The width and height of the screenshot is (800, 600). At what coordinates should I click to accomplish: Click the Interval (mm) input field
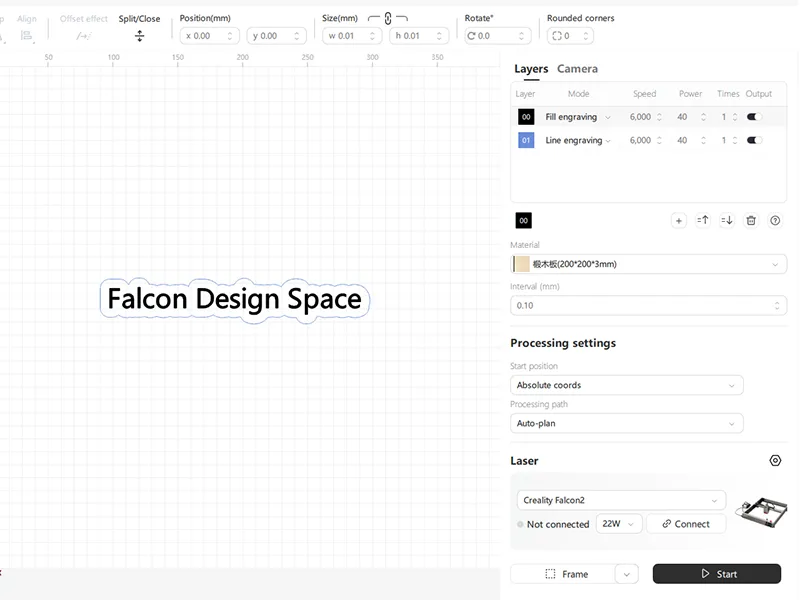click(640, 306)
